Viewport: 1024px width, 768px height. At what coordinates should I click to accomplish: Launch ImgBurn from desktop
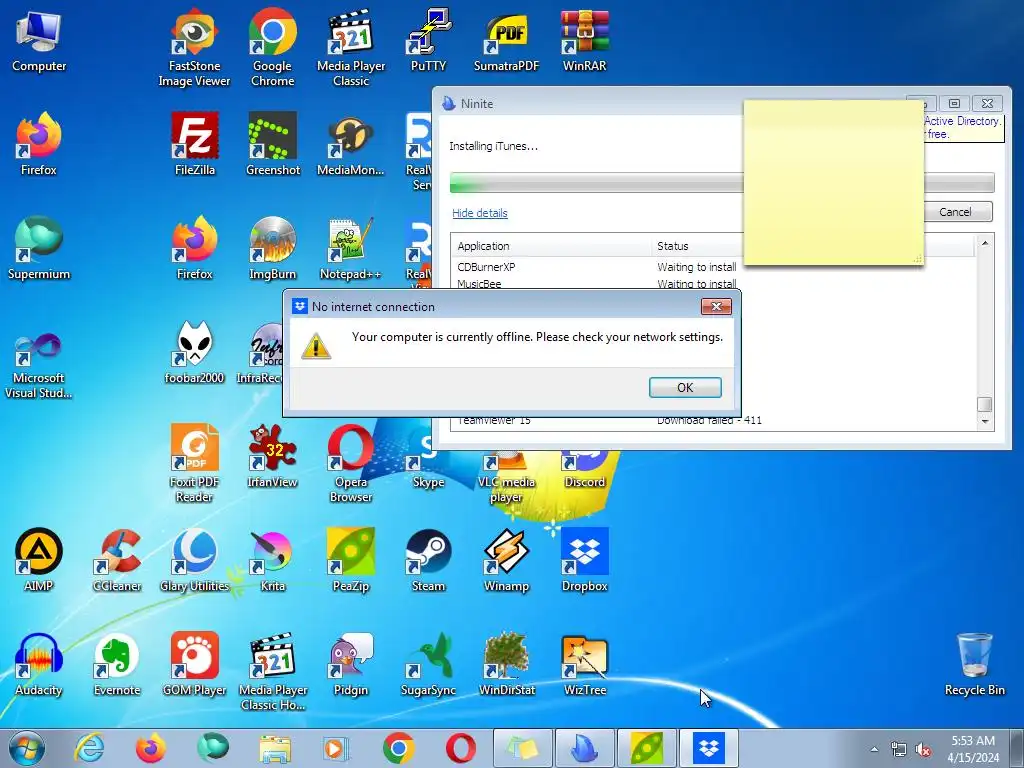pos(272,249)
